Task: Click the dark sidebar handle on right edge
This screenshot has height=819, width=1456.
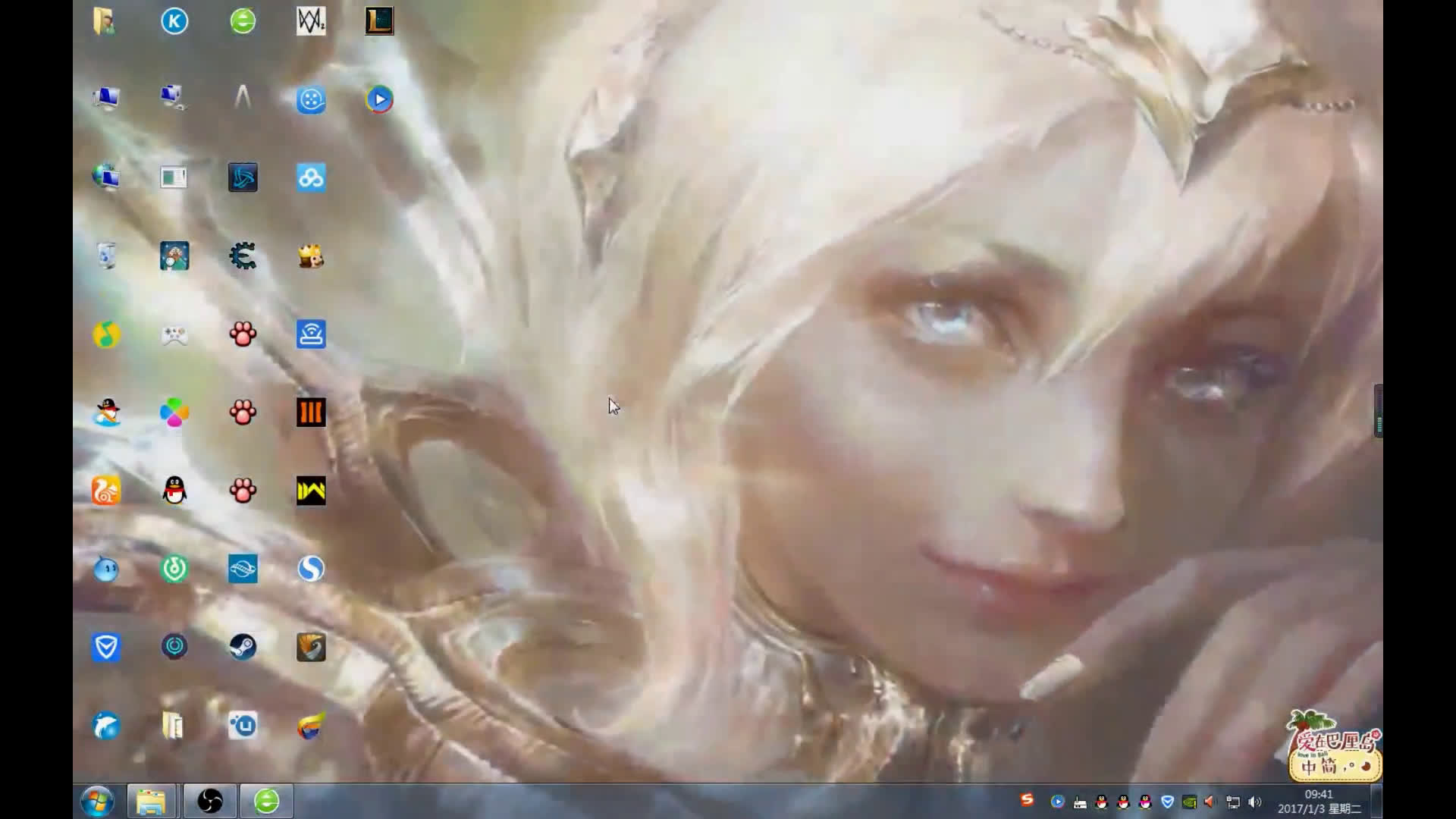Action: [1379, 410]
